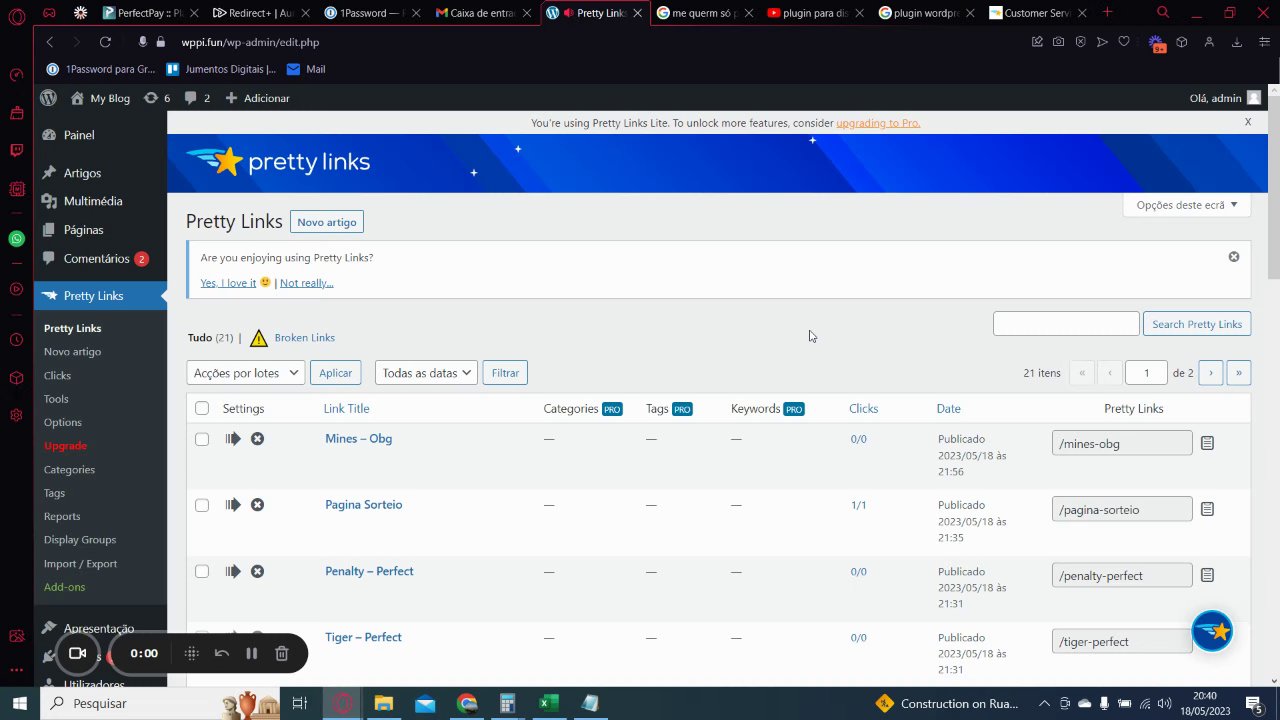Sort by the Clicks column header

863,408
